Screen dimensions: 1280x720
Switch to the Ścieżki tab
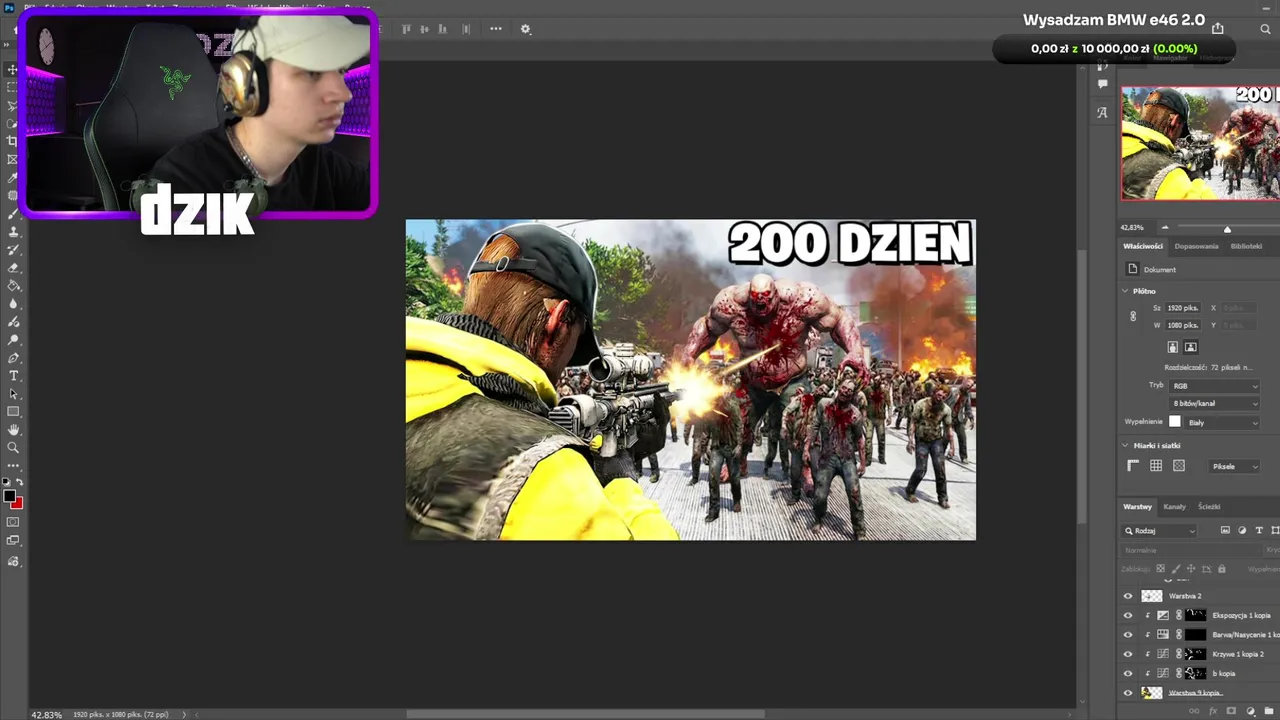(1209, 507)
